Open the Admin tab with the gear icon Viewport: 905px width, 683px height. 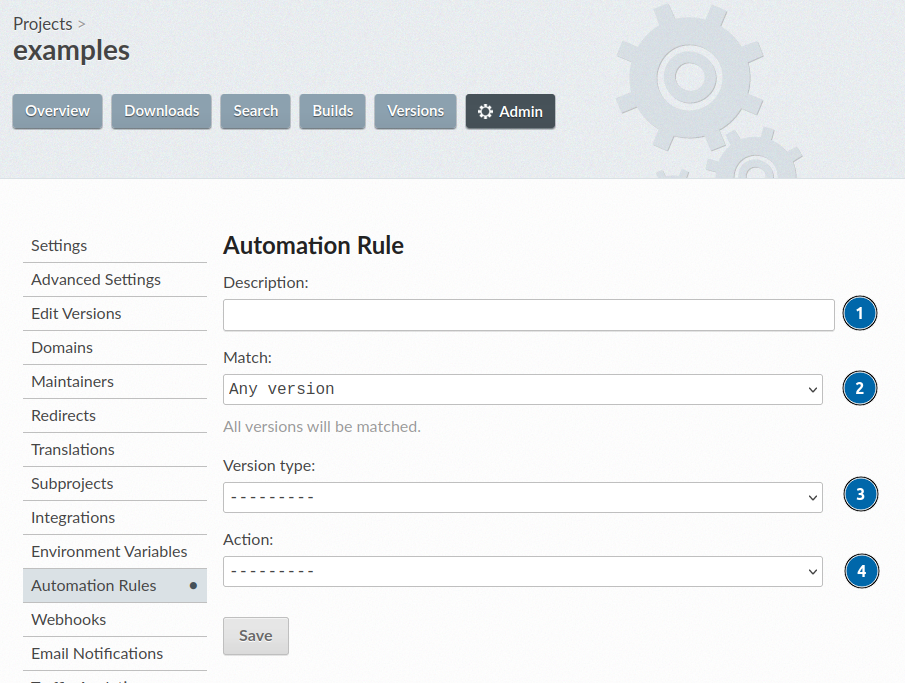pyautogui.click(x=510, y=111)
